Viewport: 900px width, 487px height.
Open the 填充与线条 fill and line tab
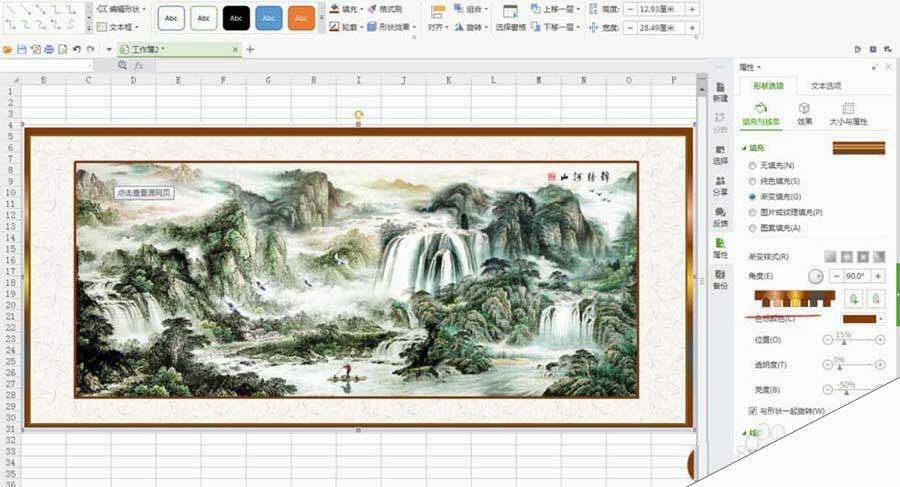point(761,115)
